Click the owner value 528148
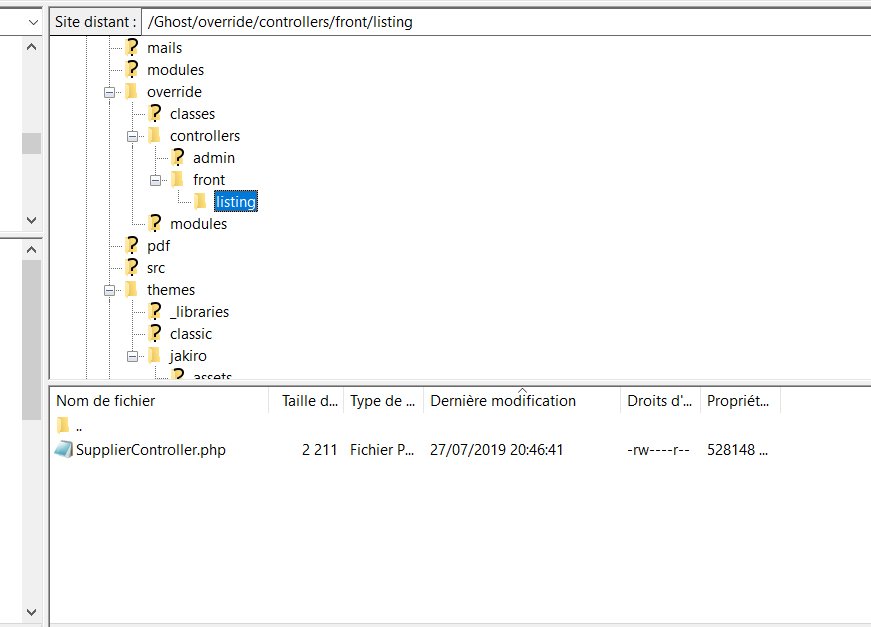The width and height of the screenshot is (871, 627). [x=737, y=450]
